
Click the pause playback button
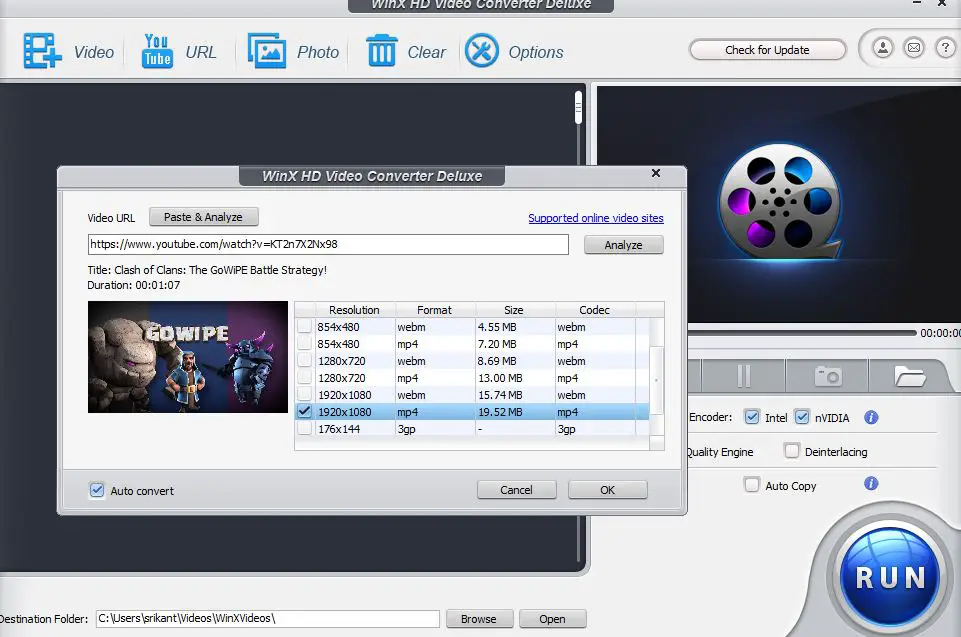pyautogui.click(x=743, y=376)
